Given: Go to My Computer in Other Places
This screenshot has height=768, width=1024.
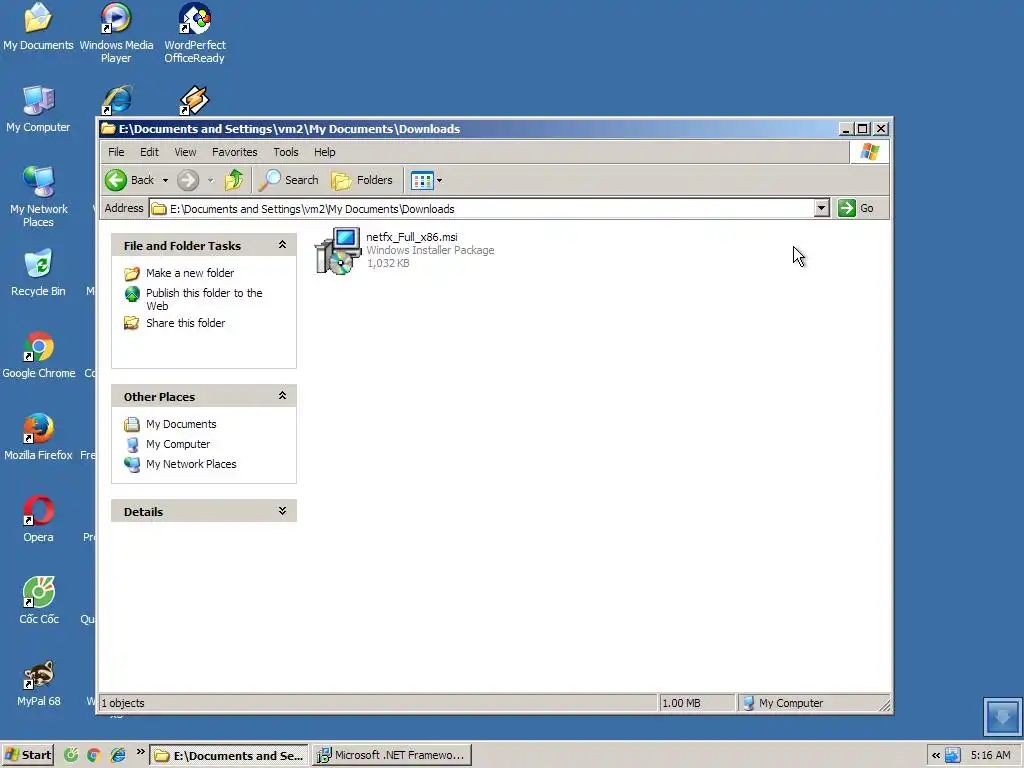Looking at the screenshot, I should point(178,444).
